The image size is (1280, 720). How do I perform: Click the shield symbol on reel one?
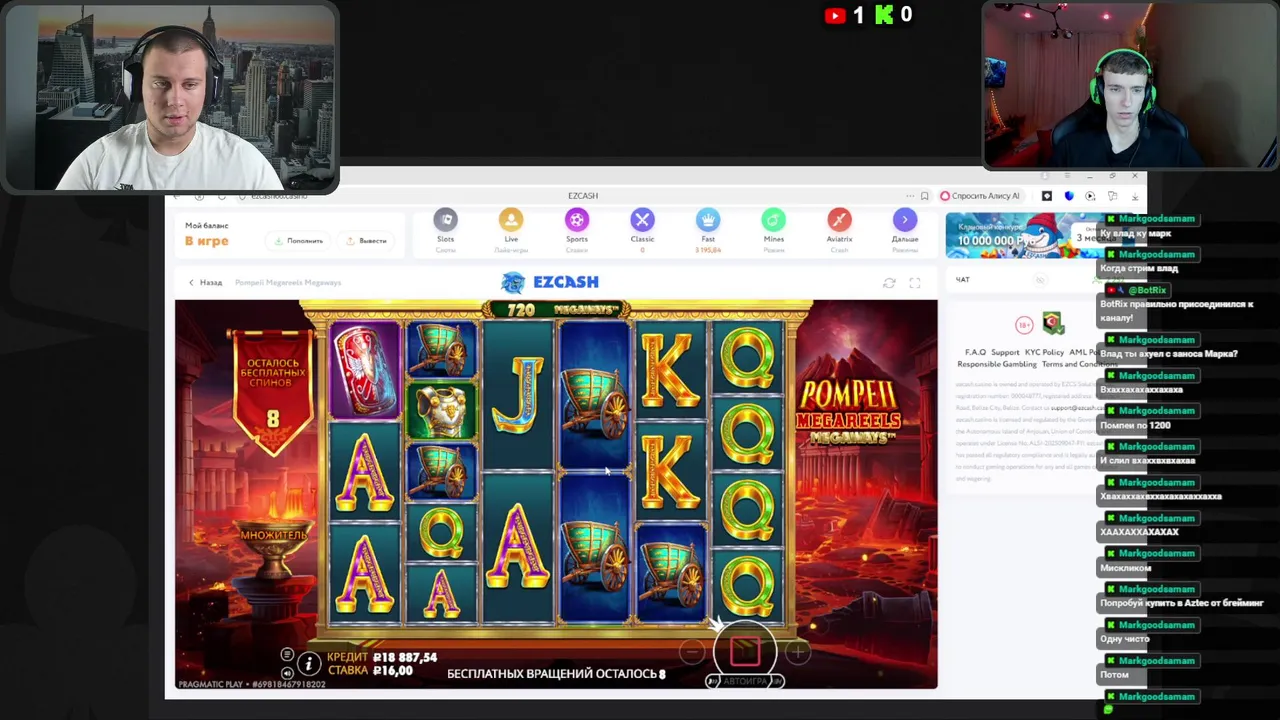pyautogui.click(x=365, y=370)
